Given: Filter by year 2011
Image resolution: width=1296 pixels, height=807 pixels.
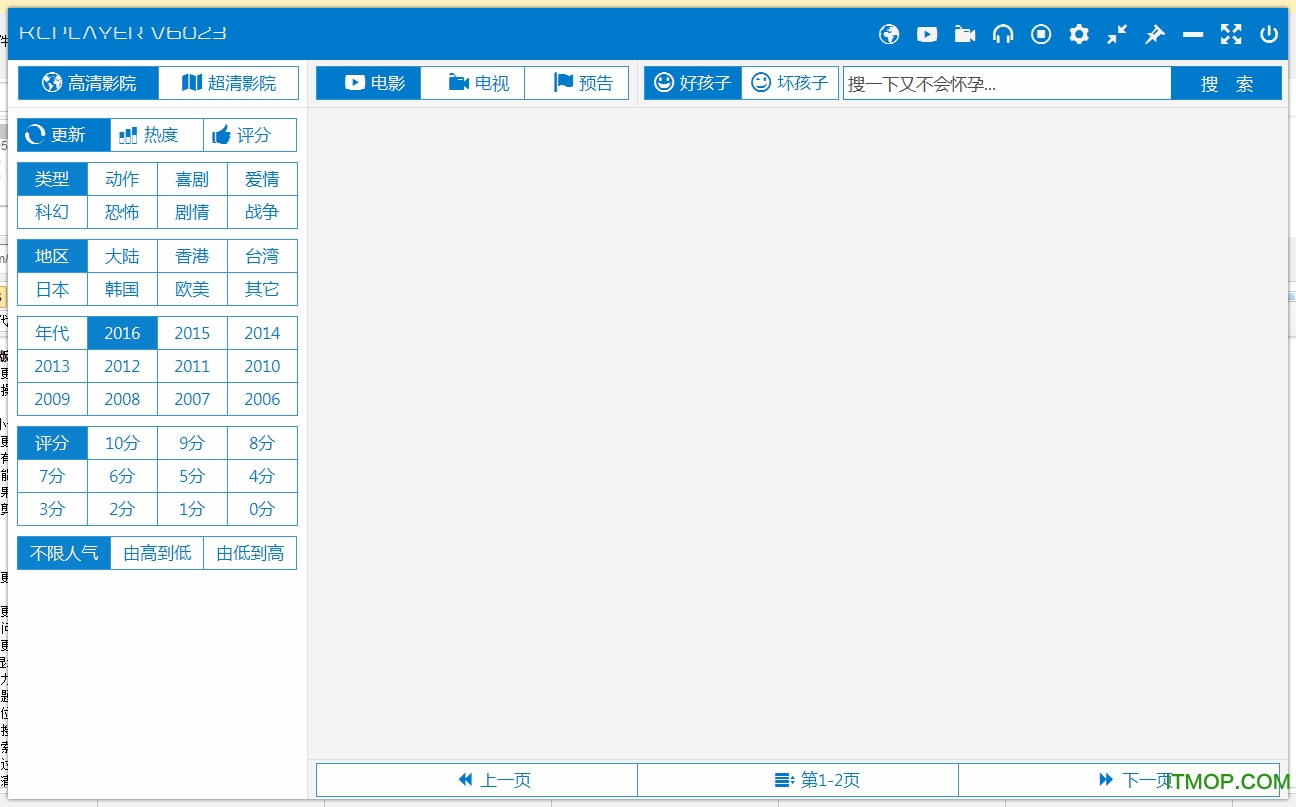Looking at the screenshot, I should coord(192,366).
